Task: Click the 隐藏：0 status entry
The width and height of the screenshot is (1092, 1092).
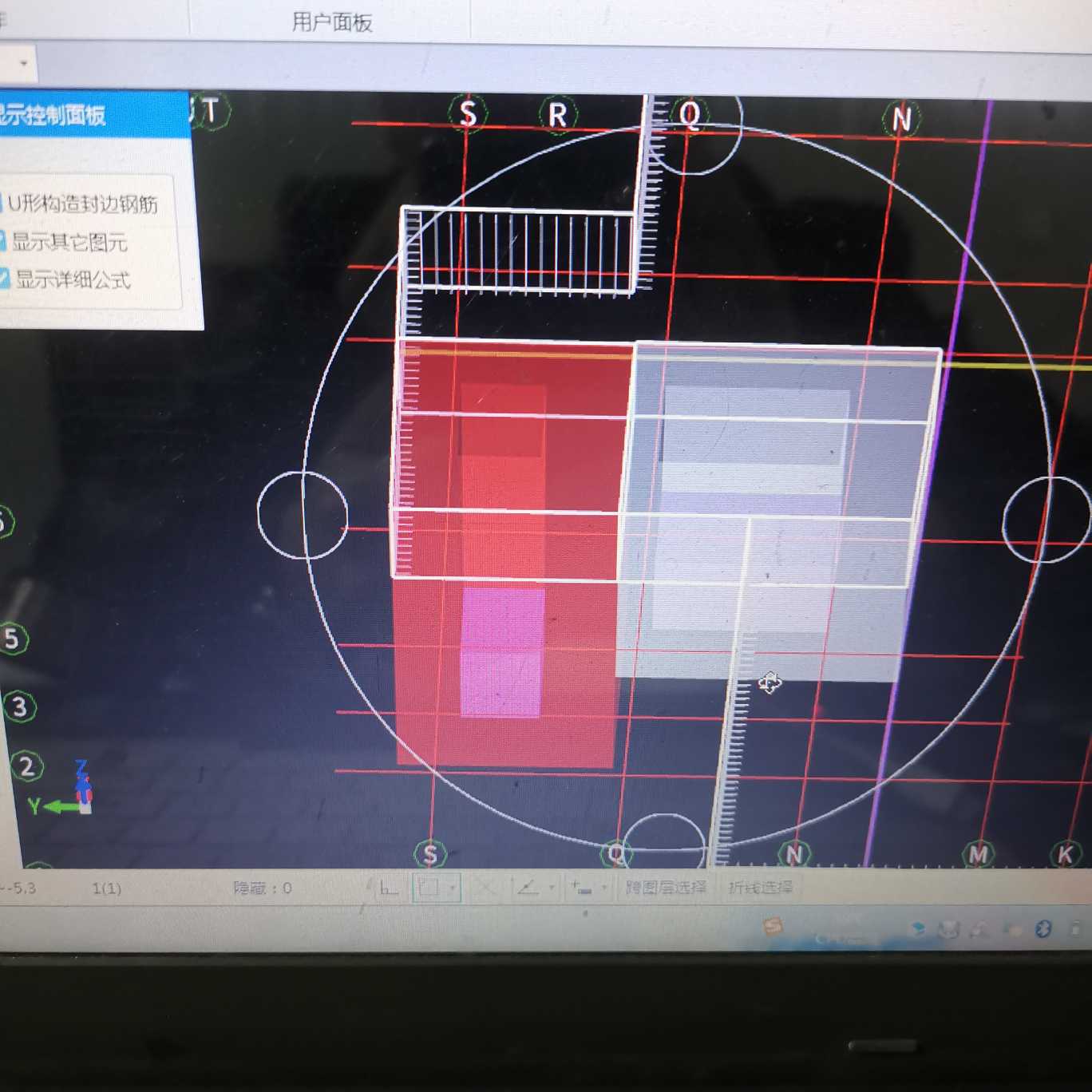Action: pos(262,888)
